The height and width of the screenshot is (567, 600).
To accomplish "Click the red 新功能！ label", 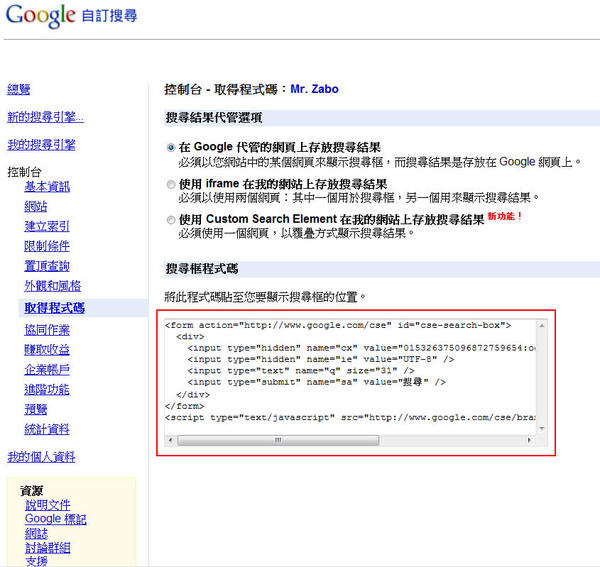I will [505, 216].
